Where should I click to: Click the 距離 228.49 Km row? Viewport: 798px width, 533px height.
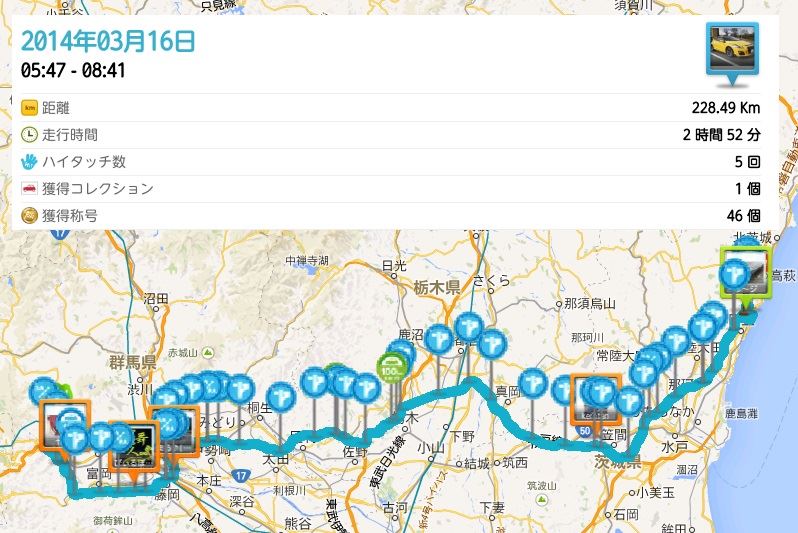click(390, 108)
